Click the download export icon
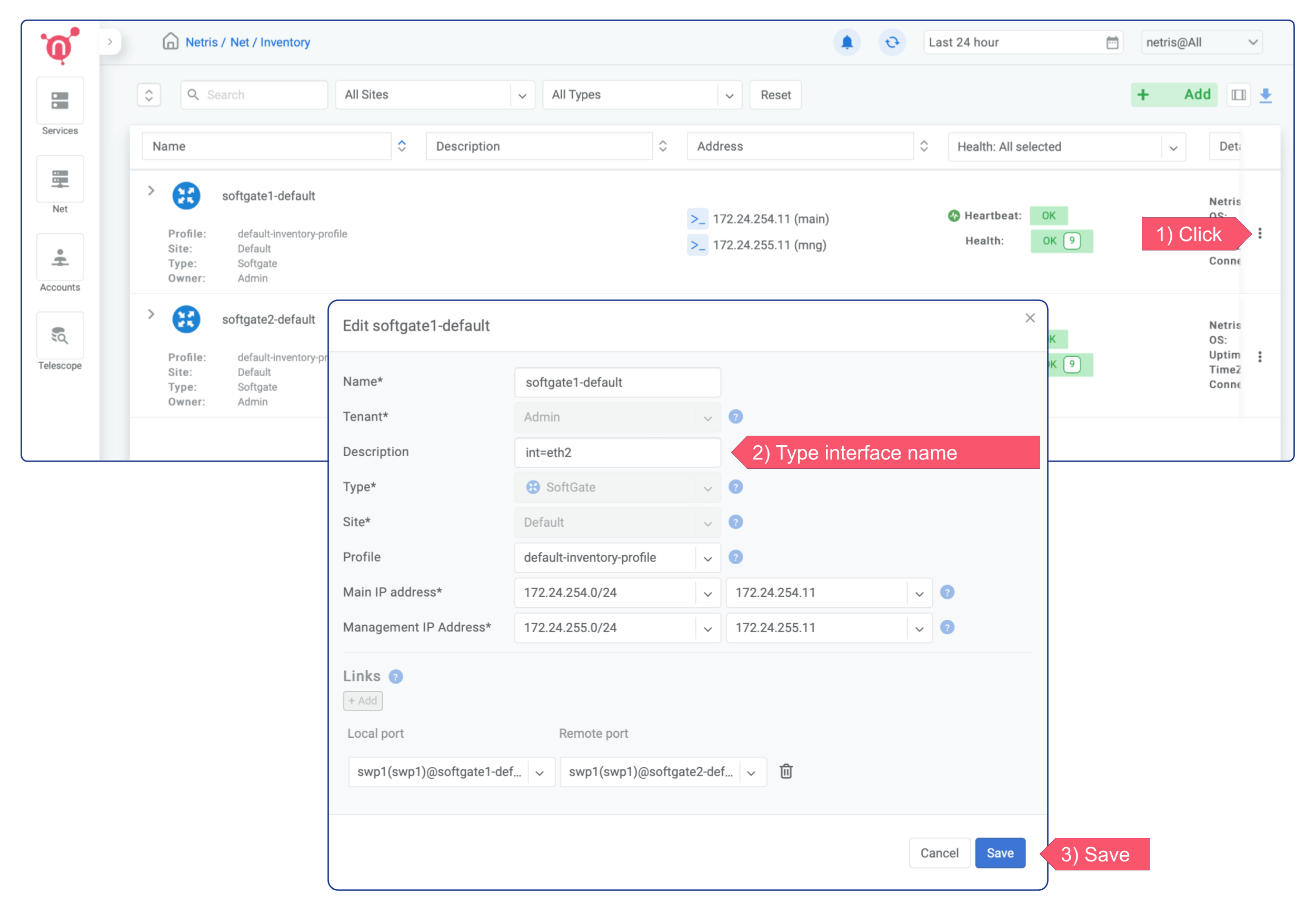Viewport: 1316px width, 913px height. tap(1265, 95)
